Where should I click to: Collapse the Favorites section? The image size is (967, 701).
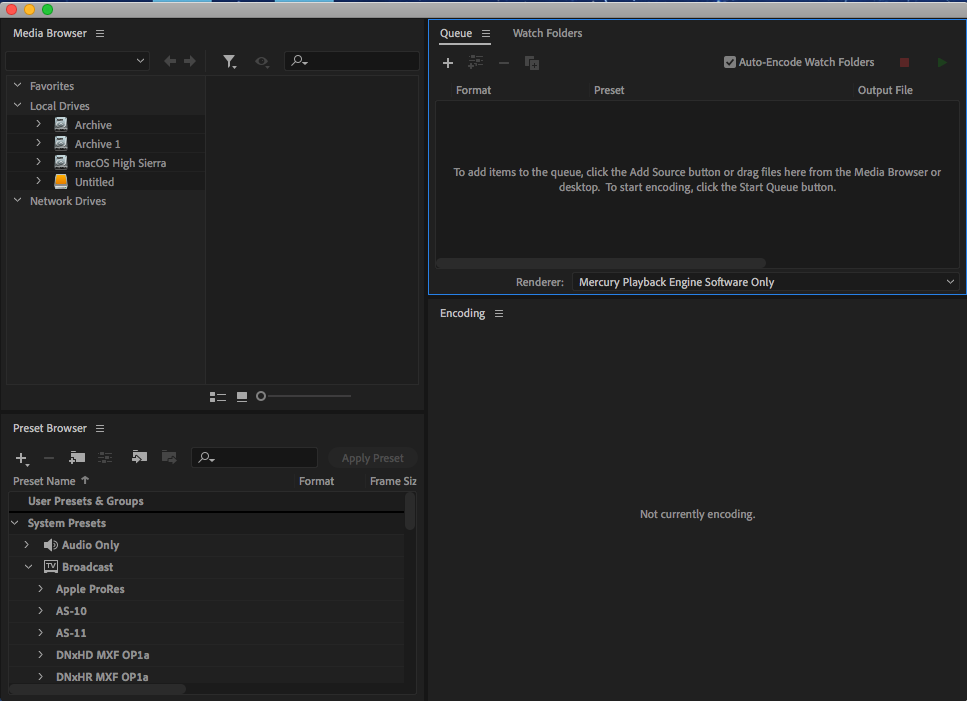17,86
